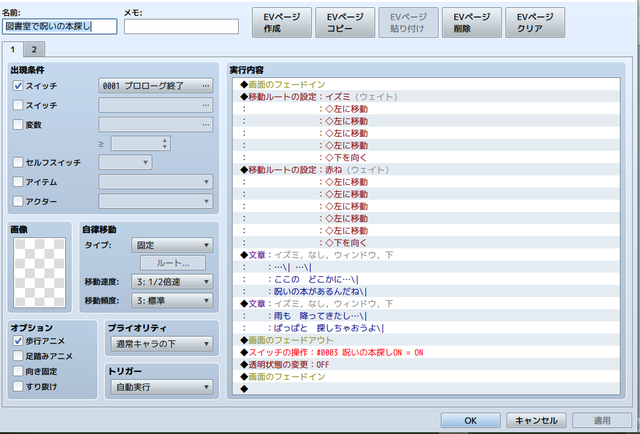Uncheck the 歩行アニメ option
The width and height of the screenshot is (640, 434).
pos(18,341)
